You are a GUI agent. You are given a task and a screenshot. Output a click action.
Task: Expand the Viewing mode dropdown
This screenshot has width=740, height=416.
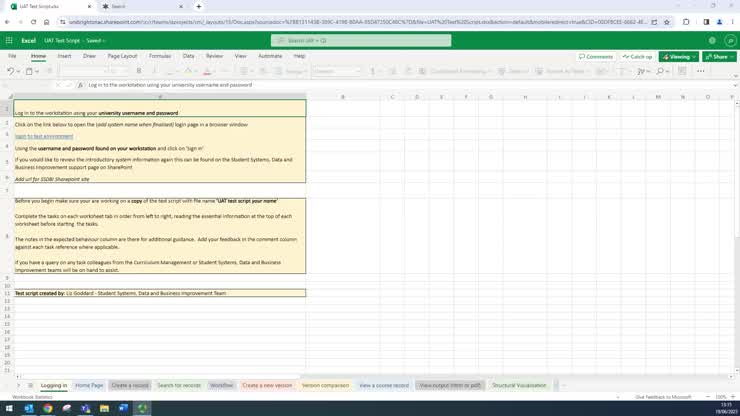click(x=679, y=56)
